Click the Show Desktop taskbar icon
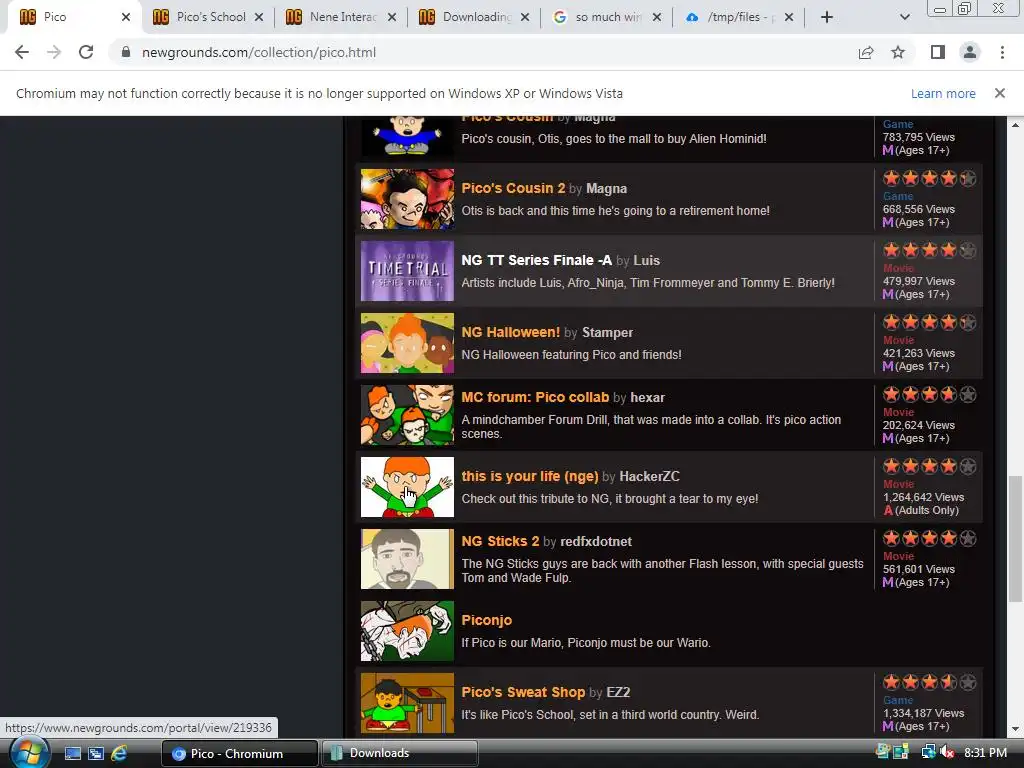Screen dimensions: 1024x768 72,754
